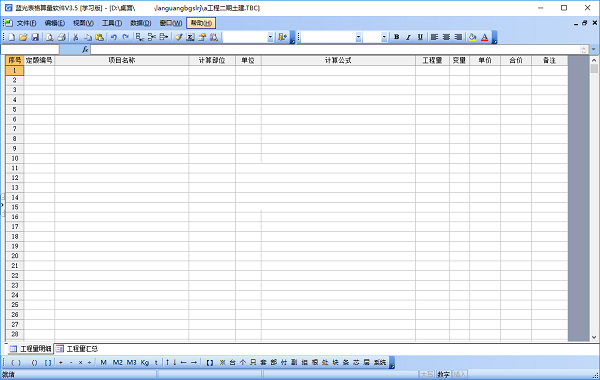The image size is (600, 380).
Task: Switch to the 工程量汇总 sheet tab
Action: [78, 349]
